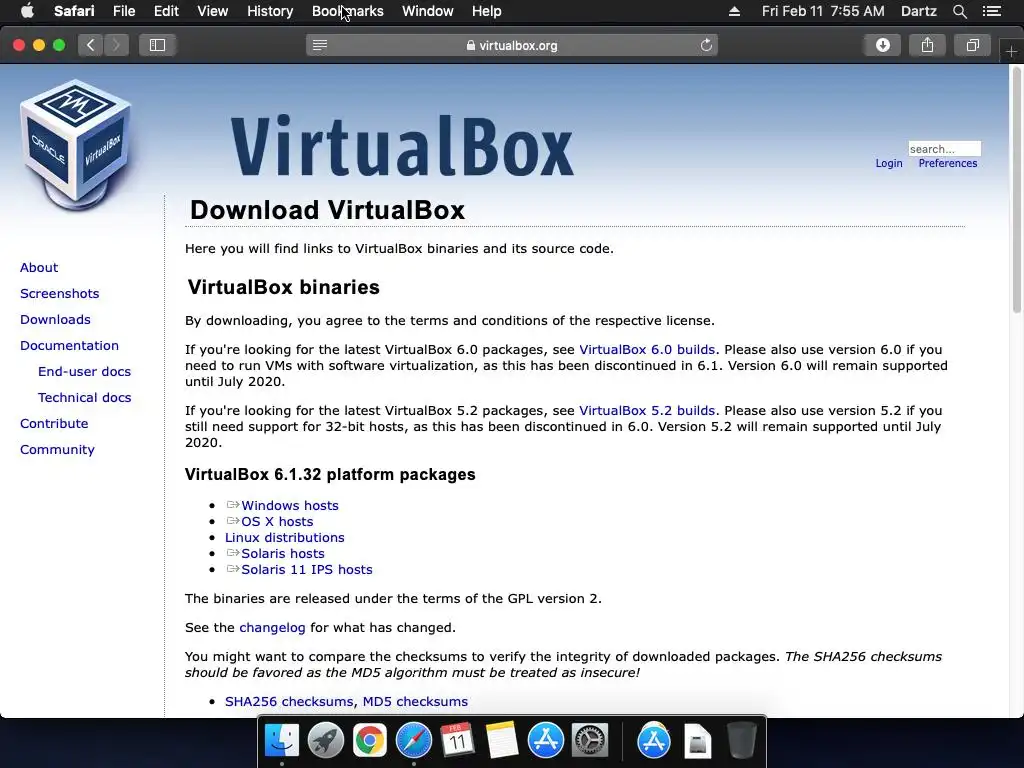Viewport: 1024px width, 768px height.
Task: Open the File menu
Action: tap(123, 11)
